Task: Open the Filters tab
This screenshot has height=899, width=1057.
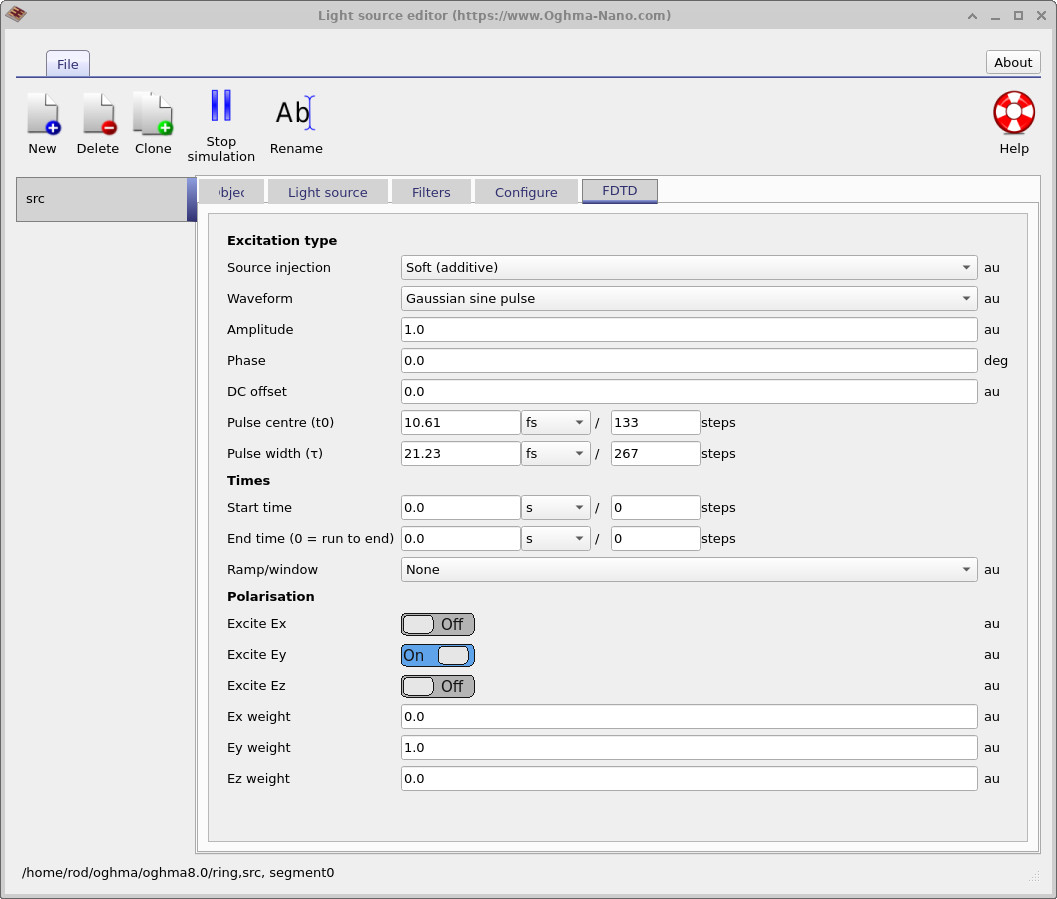Action: tap(431, 191)
